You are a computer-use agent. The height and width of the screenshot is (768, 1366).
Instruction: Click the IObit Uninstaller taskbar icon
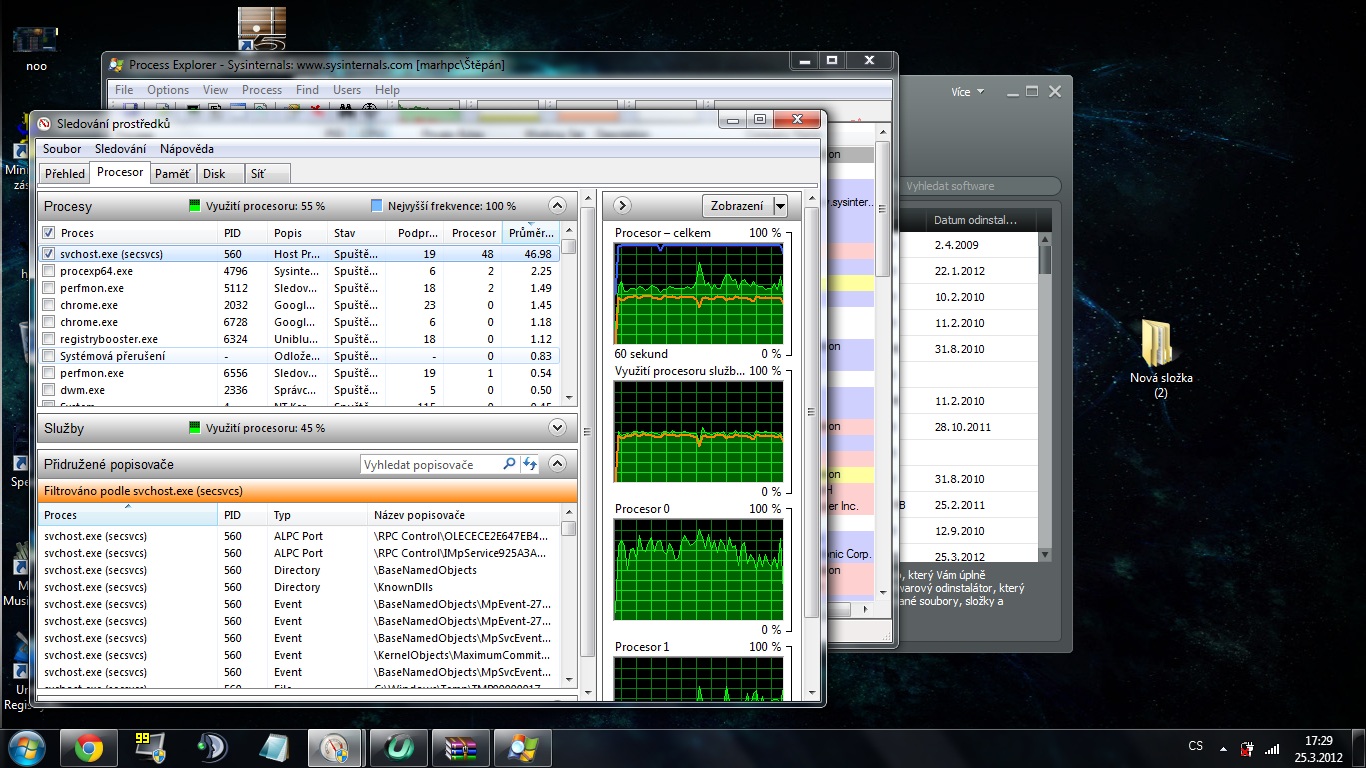(x=398, y=747)
